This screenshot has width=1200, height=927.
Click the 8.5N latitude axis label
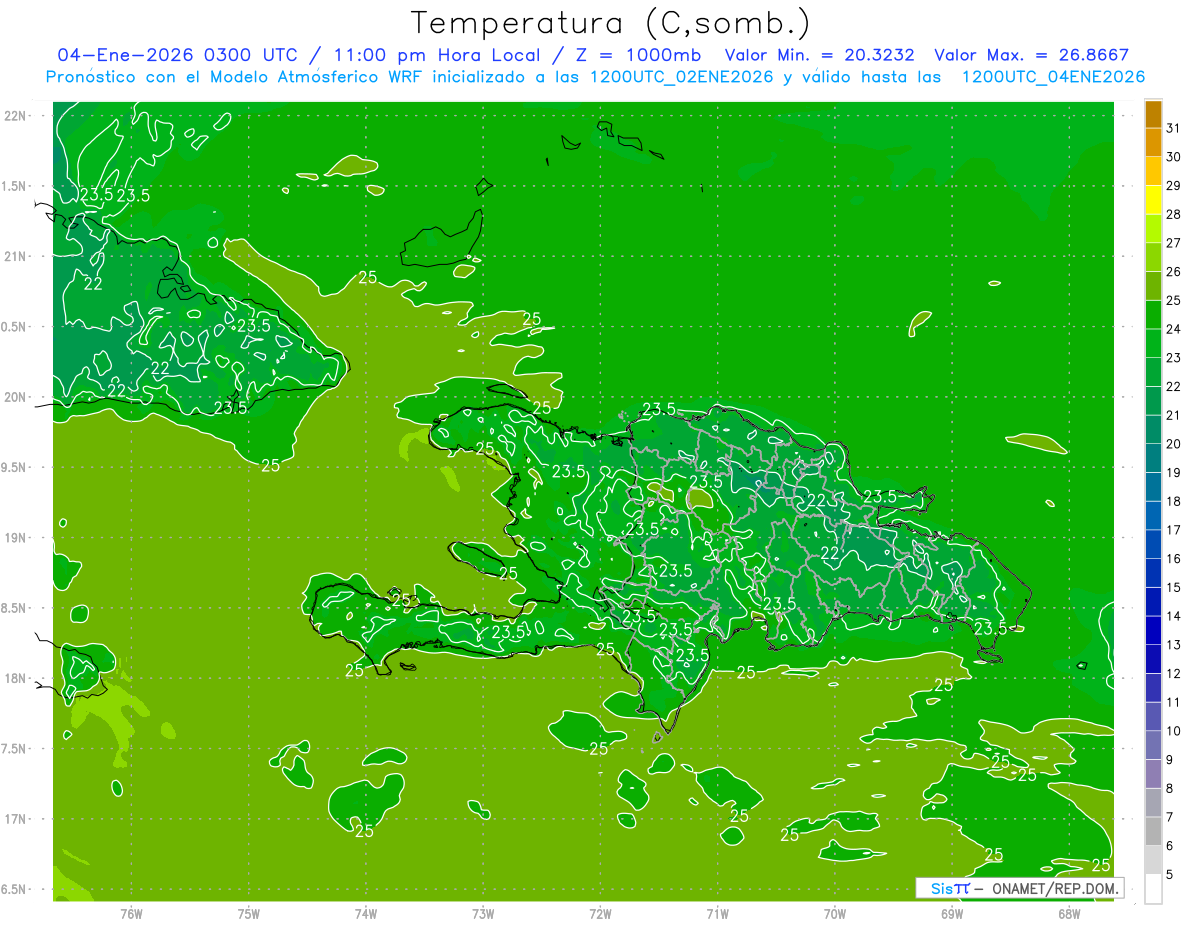click(15, 608)
